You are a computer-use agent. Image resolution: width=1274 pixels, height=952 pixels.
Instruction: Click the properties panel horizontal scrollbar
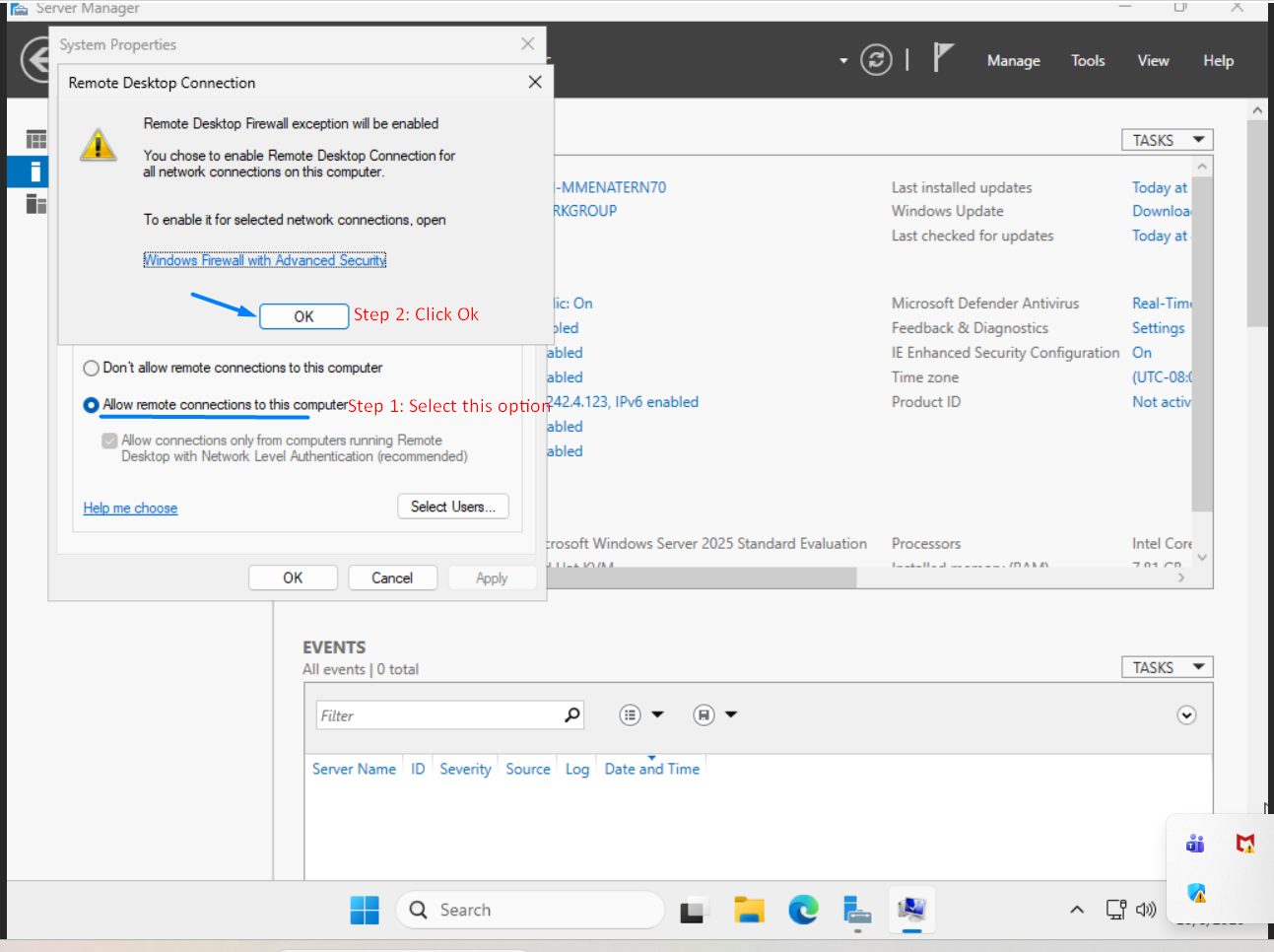[x=702, y=578]
